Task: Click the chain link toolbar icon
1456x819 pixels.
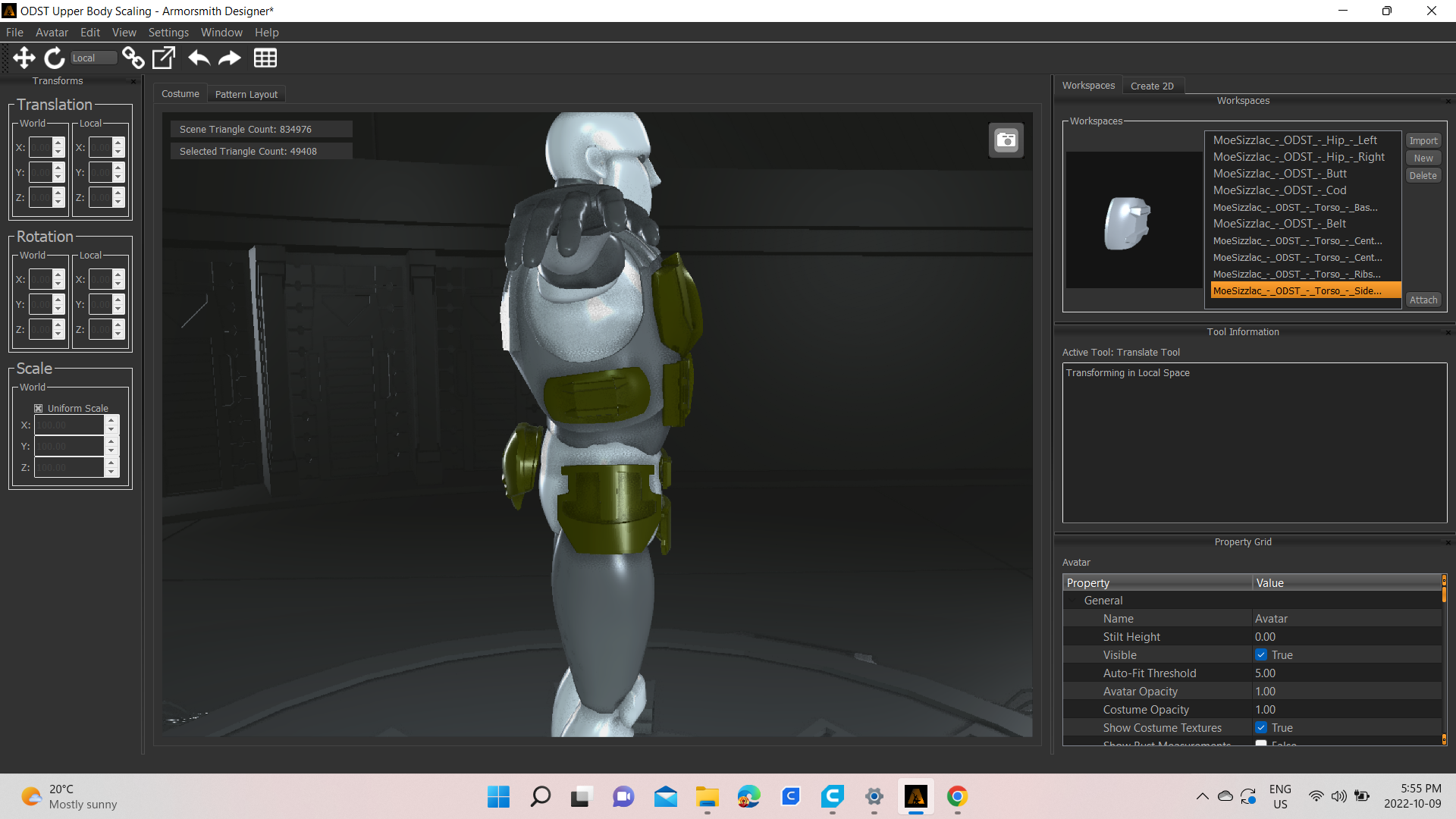Action: (133, 58)
